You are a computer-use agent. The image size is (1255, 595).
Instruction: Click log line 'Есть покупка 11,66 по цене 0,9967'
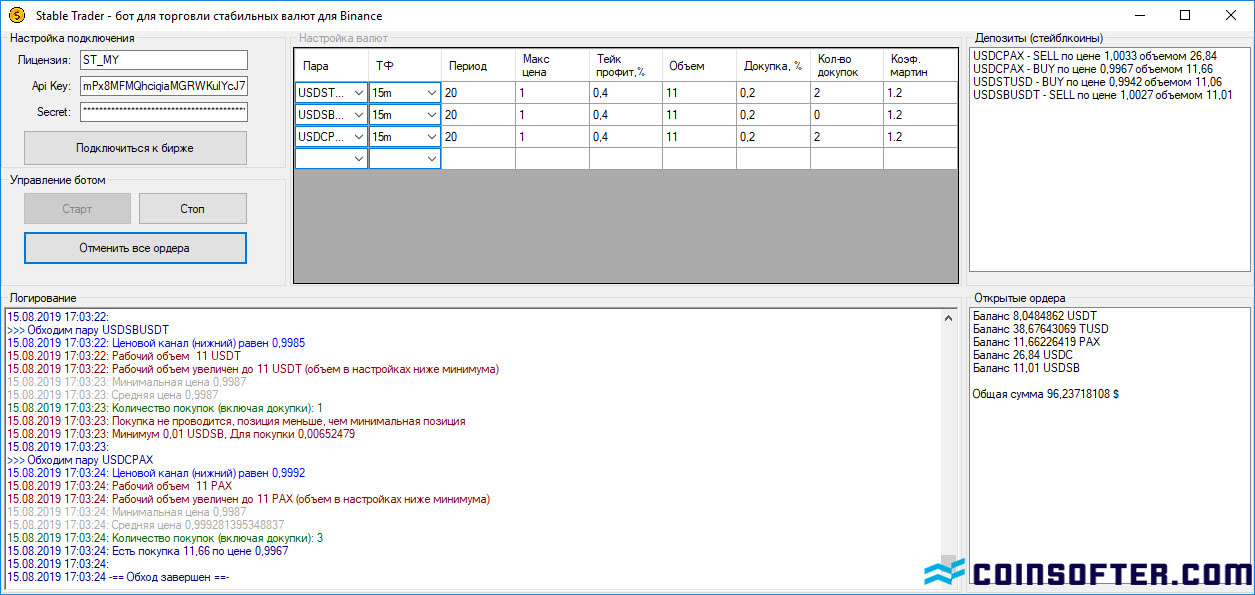pyautogui.click(x=201, y=551)
